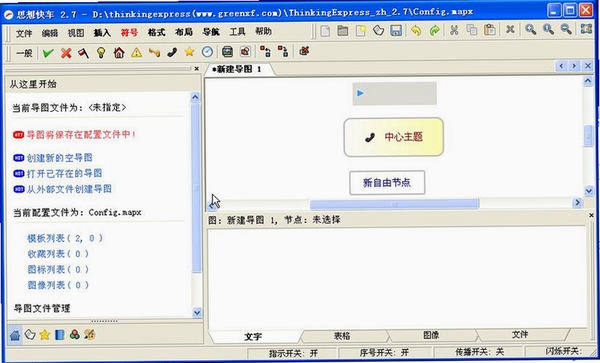The height and width of the screenshot is (363, 600).
Task: Click the paint palette icon in sidebar bar
Action: [x=90, y=335]
